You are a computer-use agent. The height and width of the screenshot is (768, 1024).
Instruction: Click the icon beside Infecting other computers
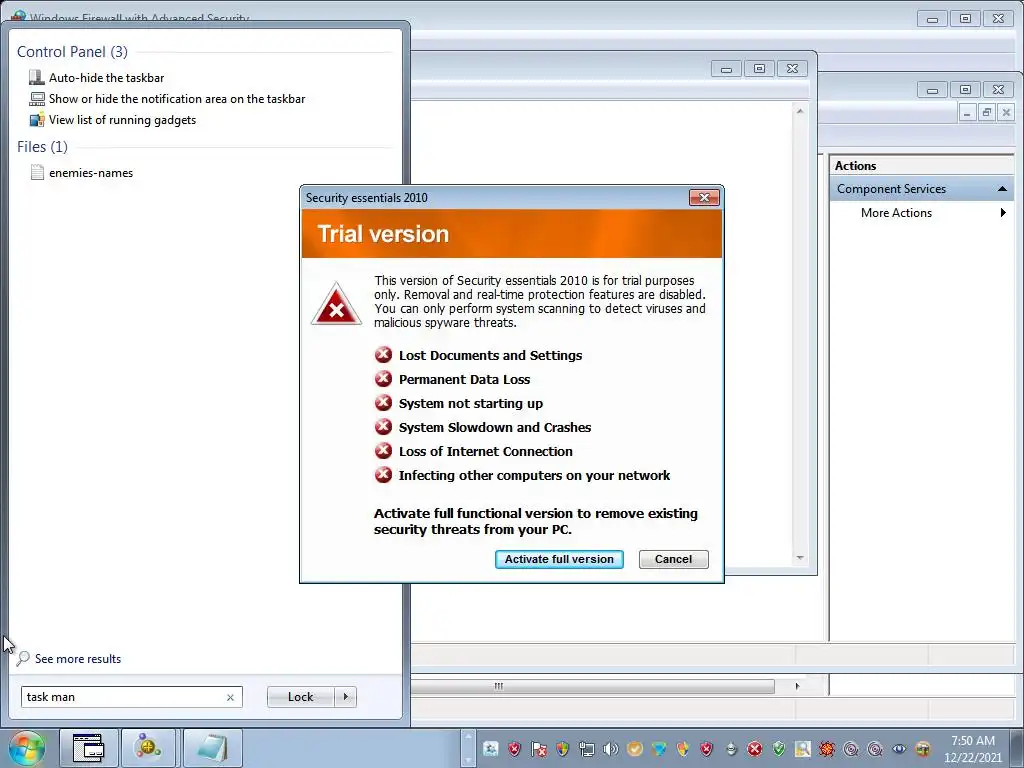point(383,475)
